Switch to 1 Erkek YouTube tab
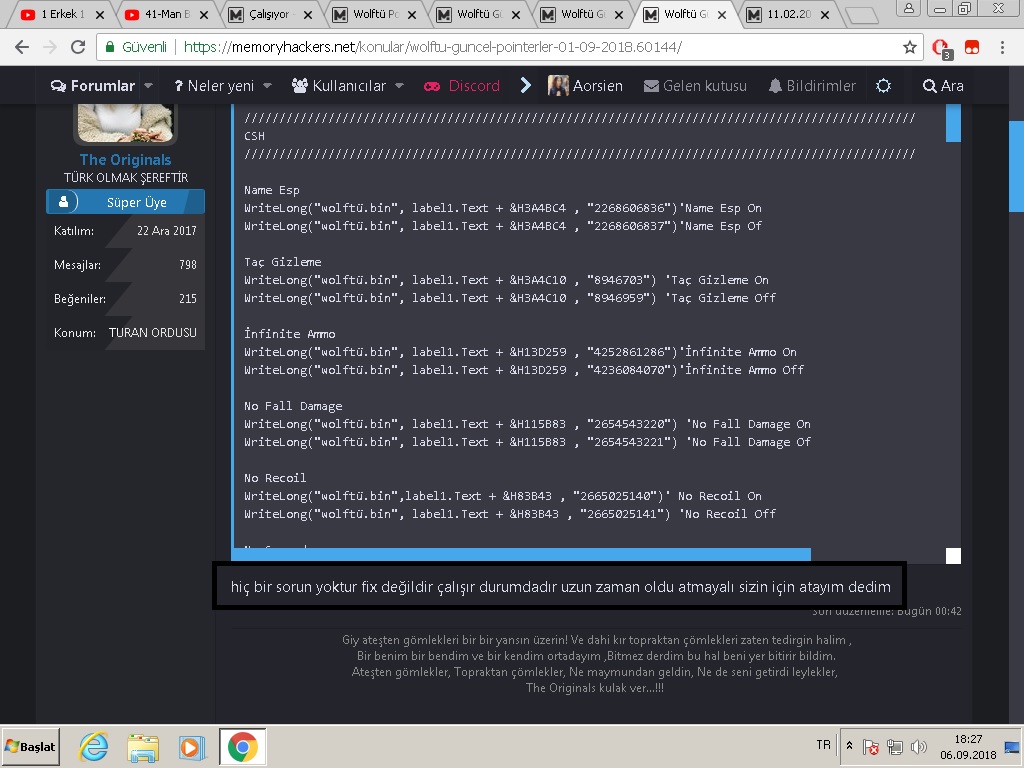 point(56,14)
